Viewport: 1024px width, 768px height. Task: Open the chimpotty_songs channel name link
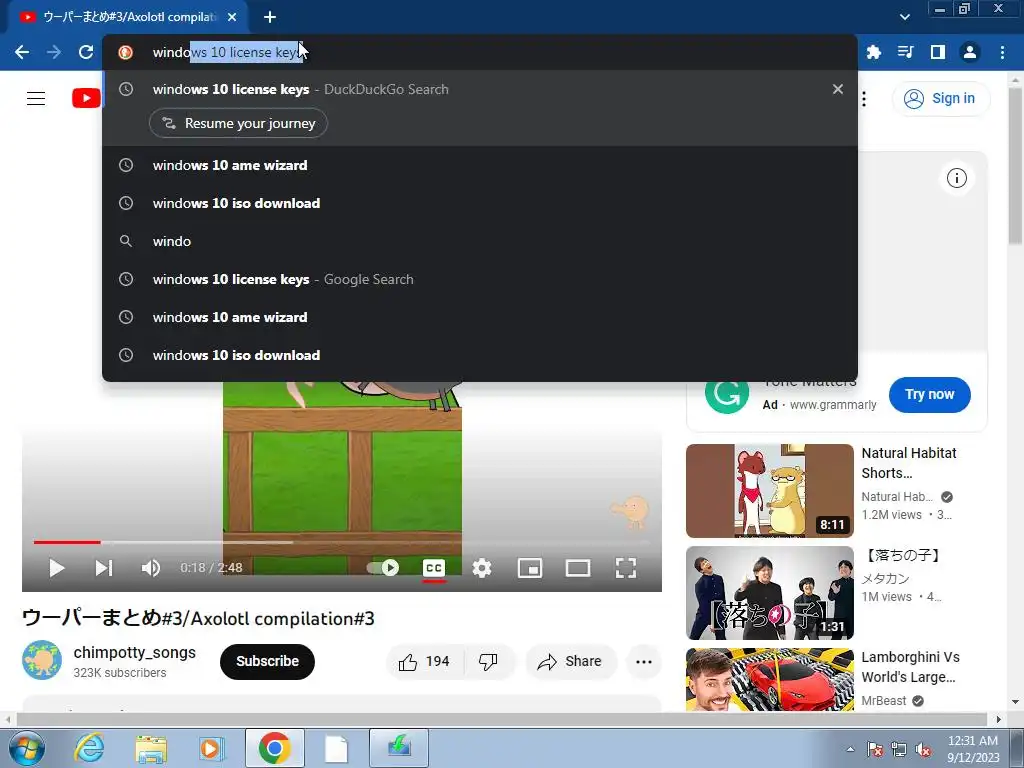[135, 652]
